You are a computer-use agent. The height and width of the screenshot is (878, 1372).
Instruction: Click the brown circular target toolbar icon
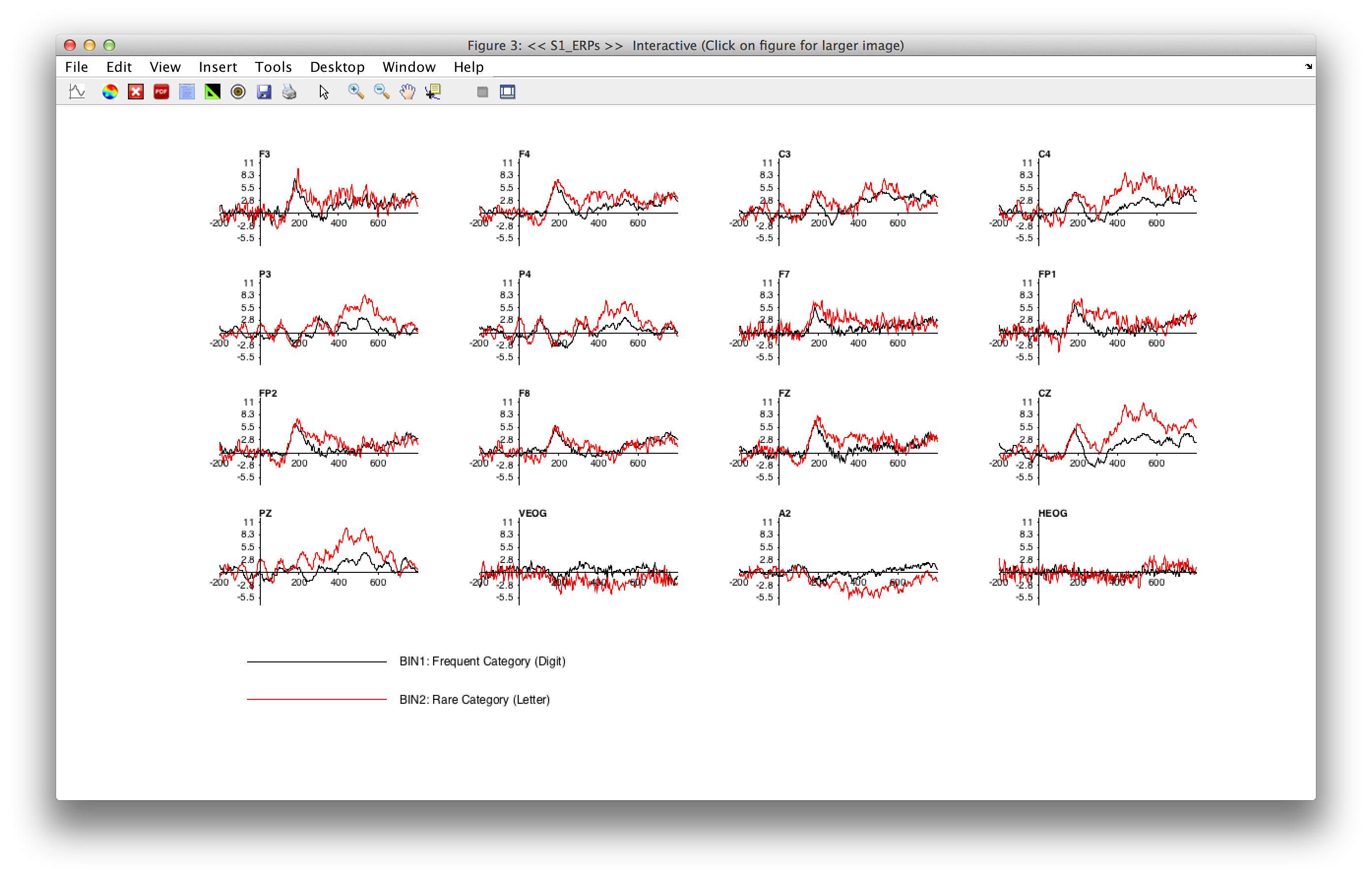point(238,92)
